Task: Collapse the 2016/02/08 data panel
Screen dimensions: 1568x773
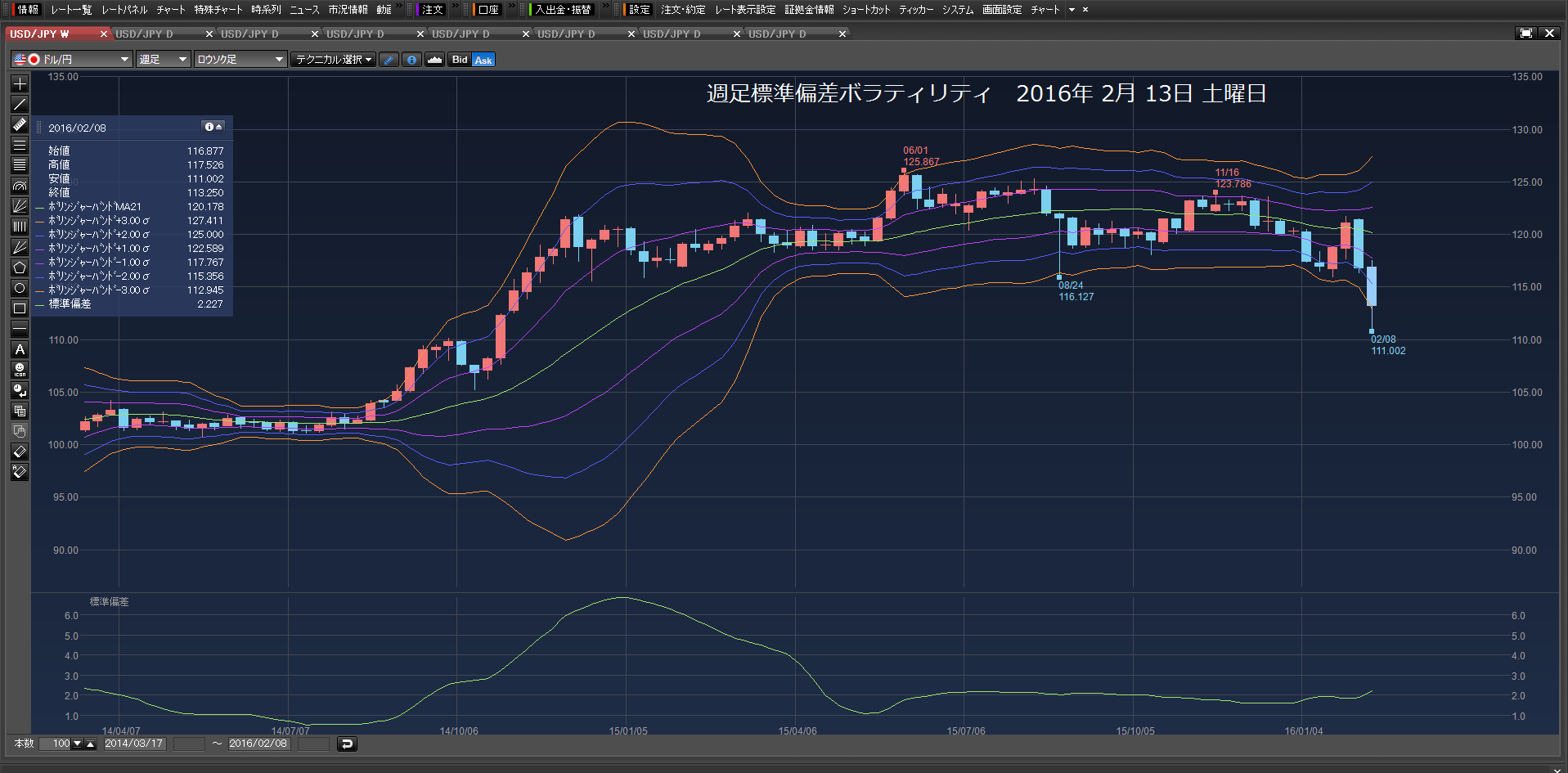Action: click(x=213, y=127)
